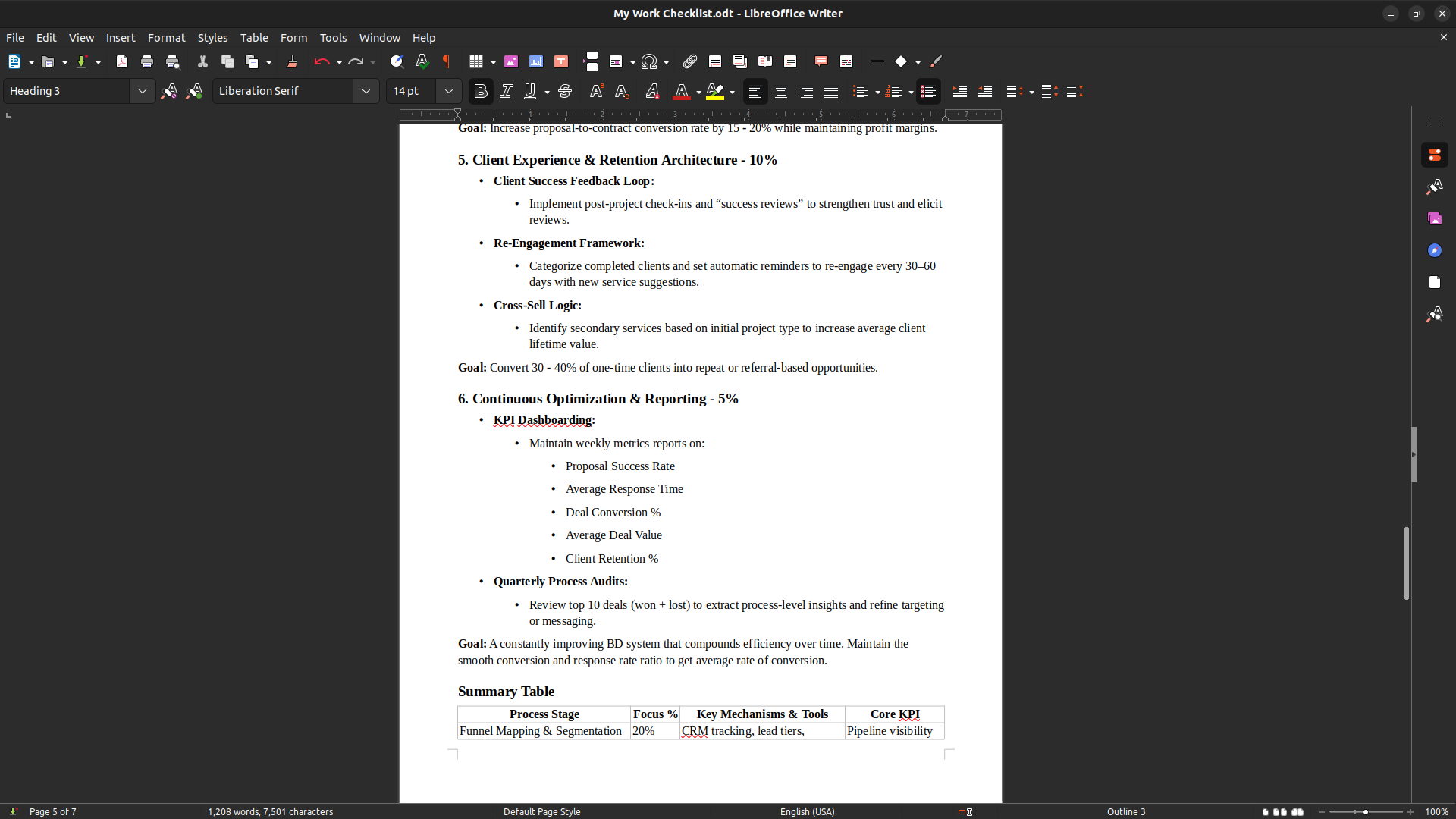Expand the Heading 3 paragraph style dropdown
1456x819 pixels.
click(142, 92)
